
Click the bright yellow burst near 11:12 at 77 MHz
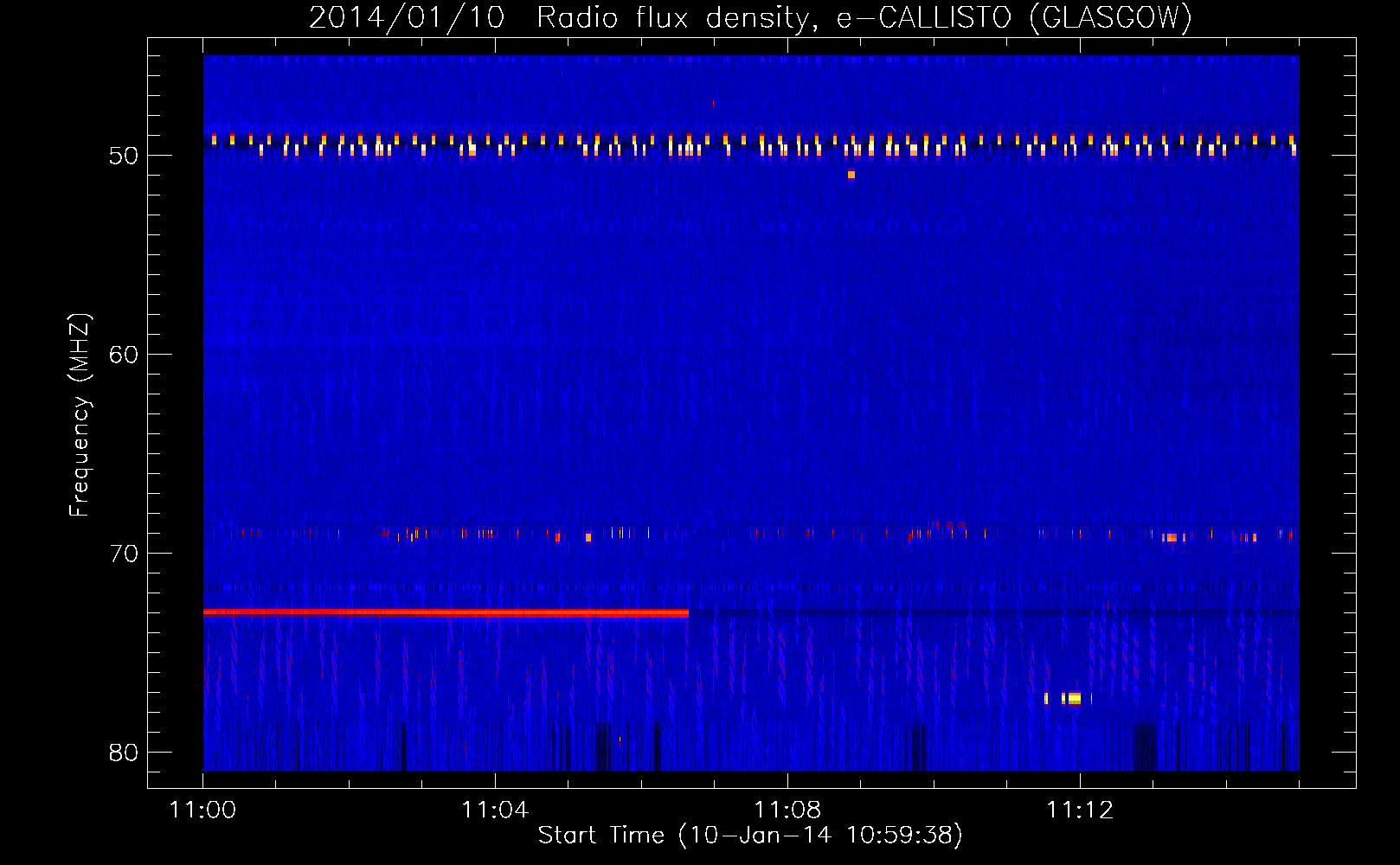[1073, 698]
